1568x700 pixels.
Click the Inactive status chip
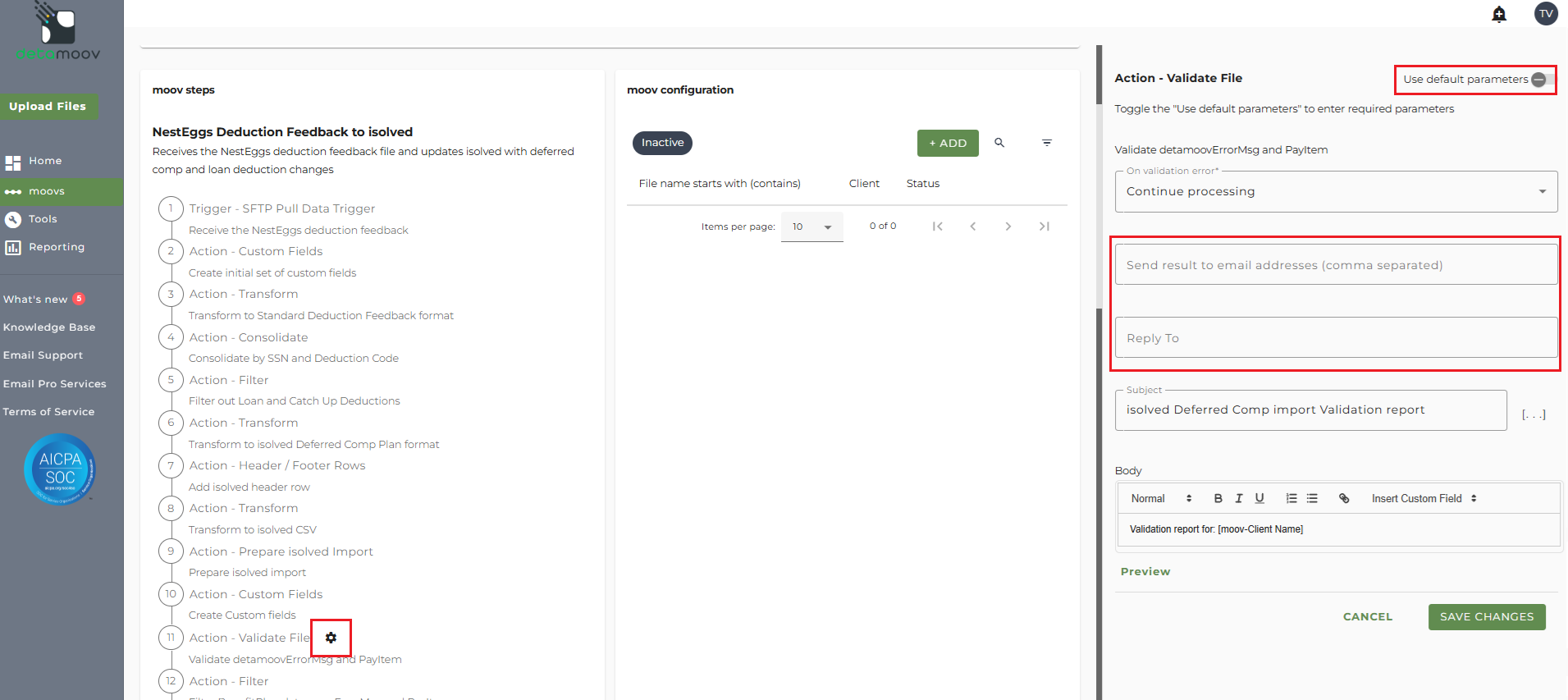pos(662,143)
